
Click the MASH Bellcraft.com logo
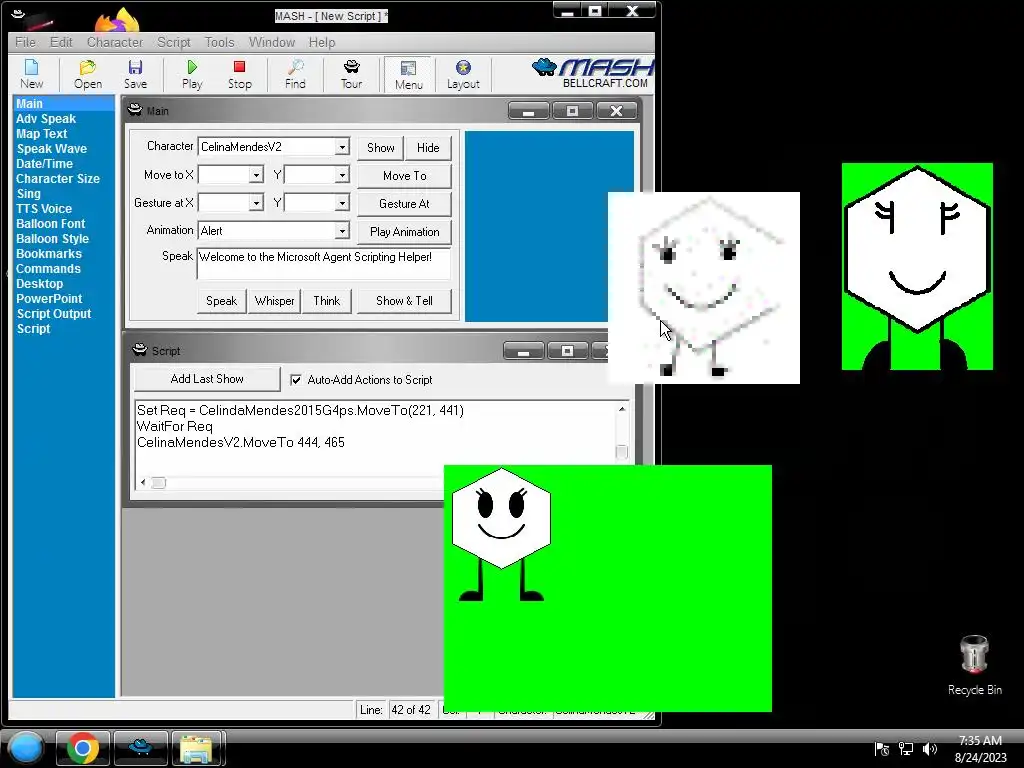click(593, 72)
